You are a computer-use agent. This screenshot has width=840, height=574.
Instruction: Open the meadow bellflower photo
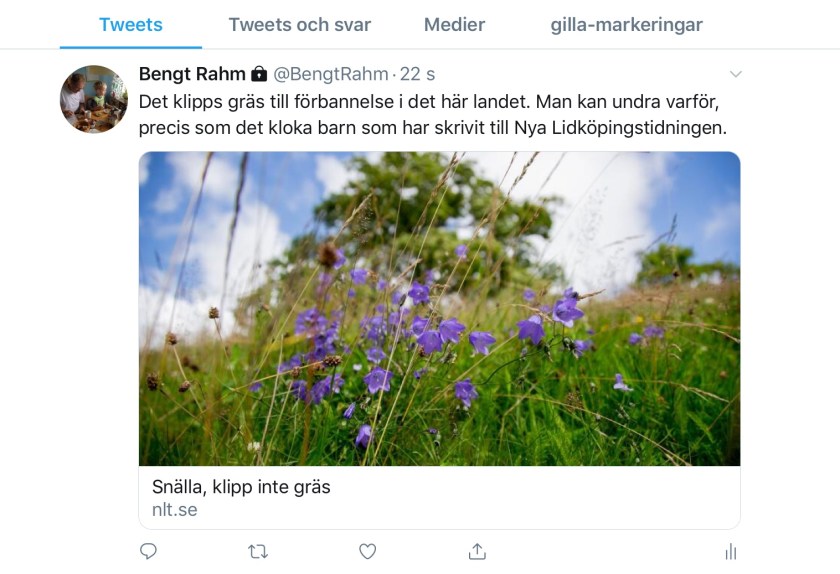(x=439, y=308)
